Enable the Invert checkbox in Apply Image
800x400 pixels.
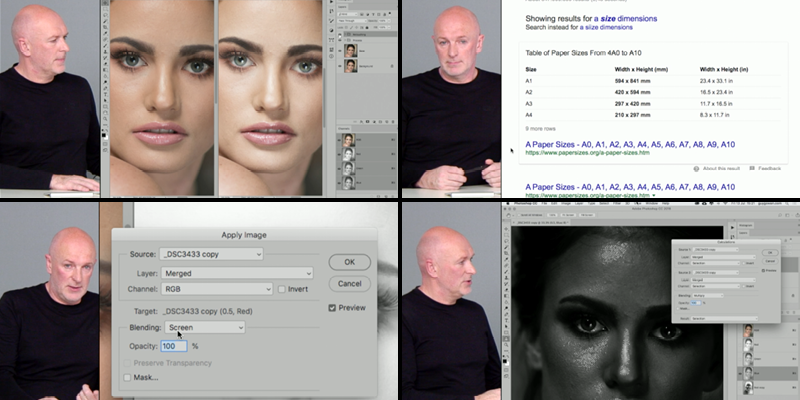284,289
